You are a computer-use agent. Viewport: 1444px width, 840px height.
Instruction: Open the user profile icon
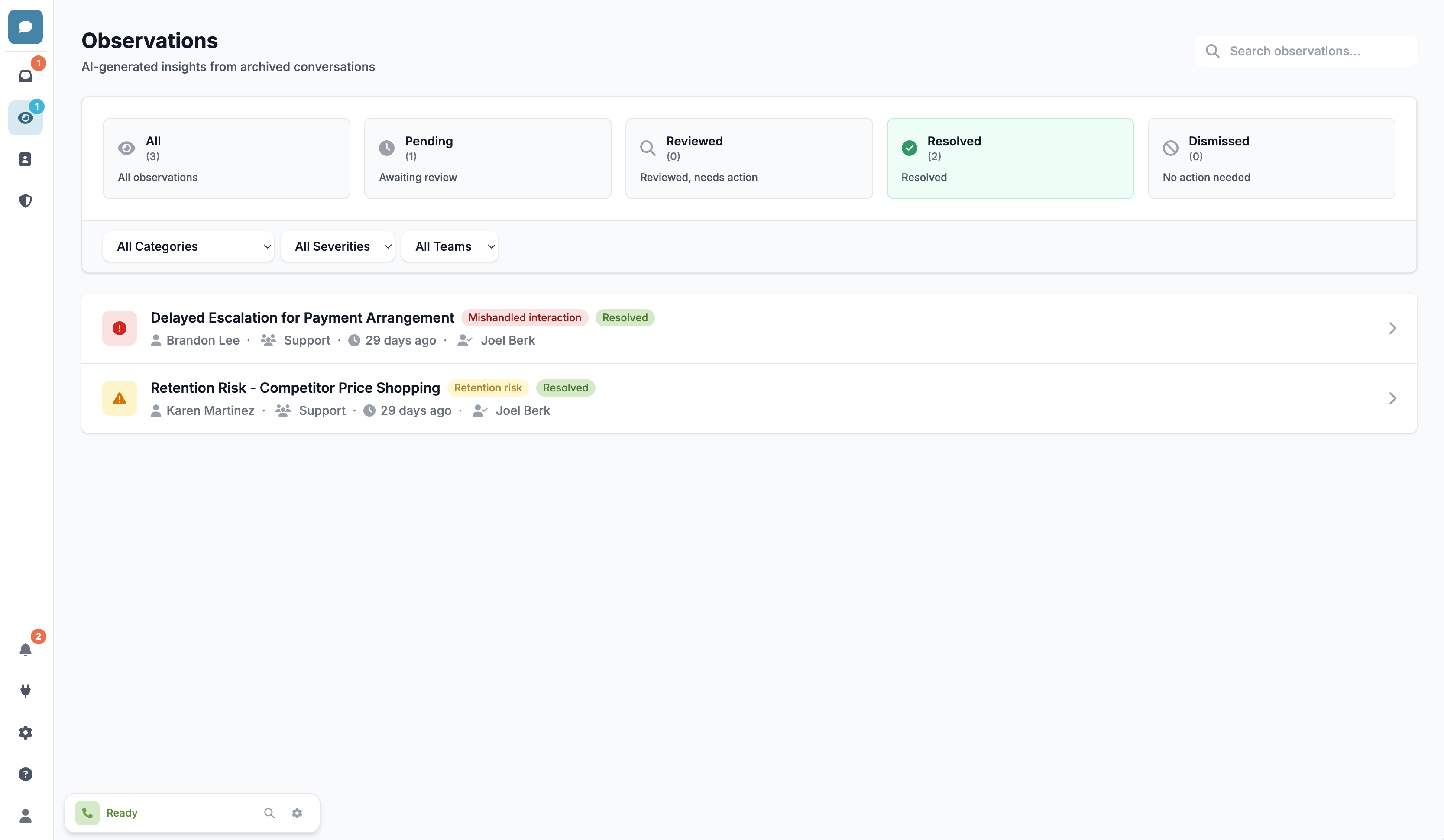(25, 815)
